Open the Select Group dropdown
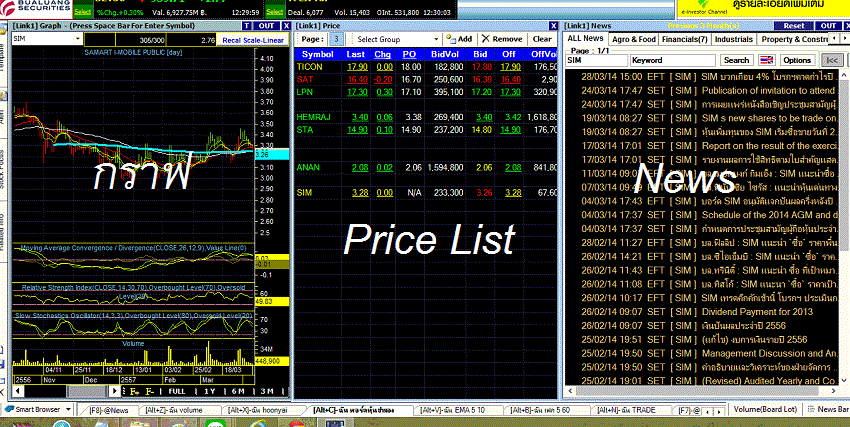Viewport: 850px width, 427px height. tap(436, 40)
